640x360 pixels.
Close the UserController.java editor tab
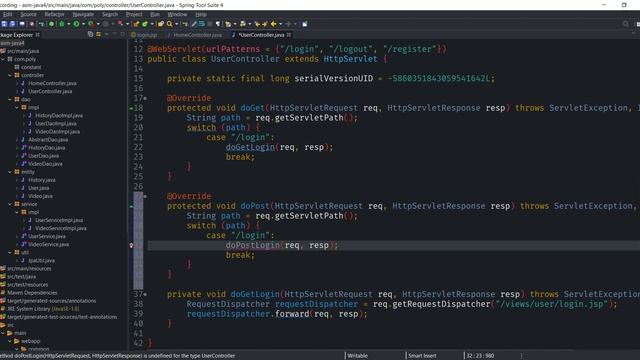289,35
